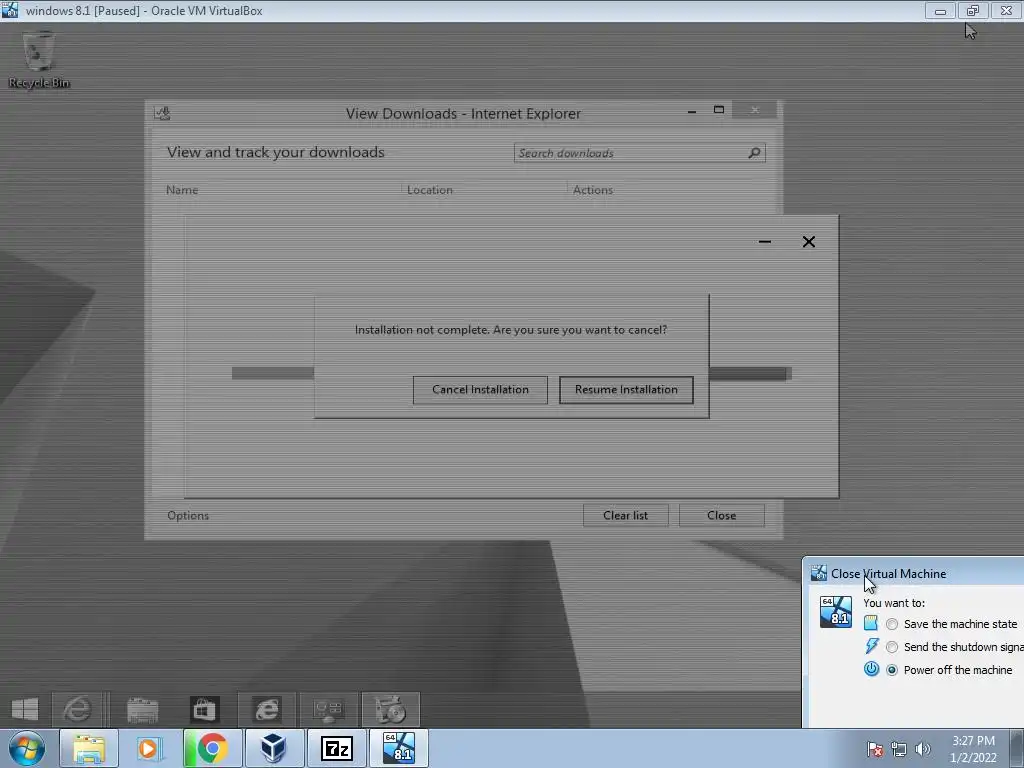
Task: Select the Windows 8.1 VM taskbar button
Action: coord(398,748)
